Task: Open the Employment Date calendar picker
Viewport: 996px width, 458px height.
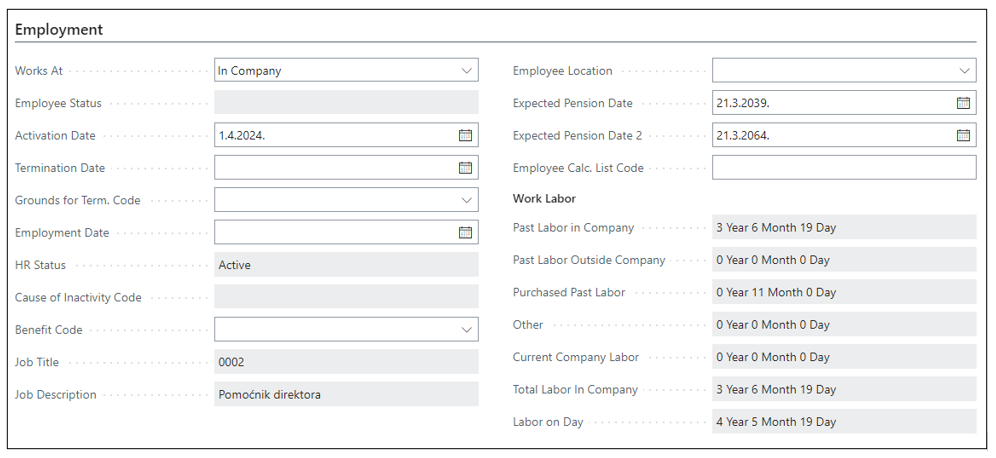Action: tap(465, 233)
